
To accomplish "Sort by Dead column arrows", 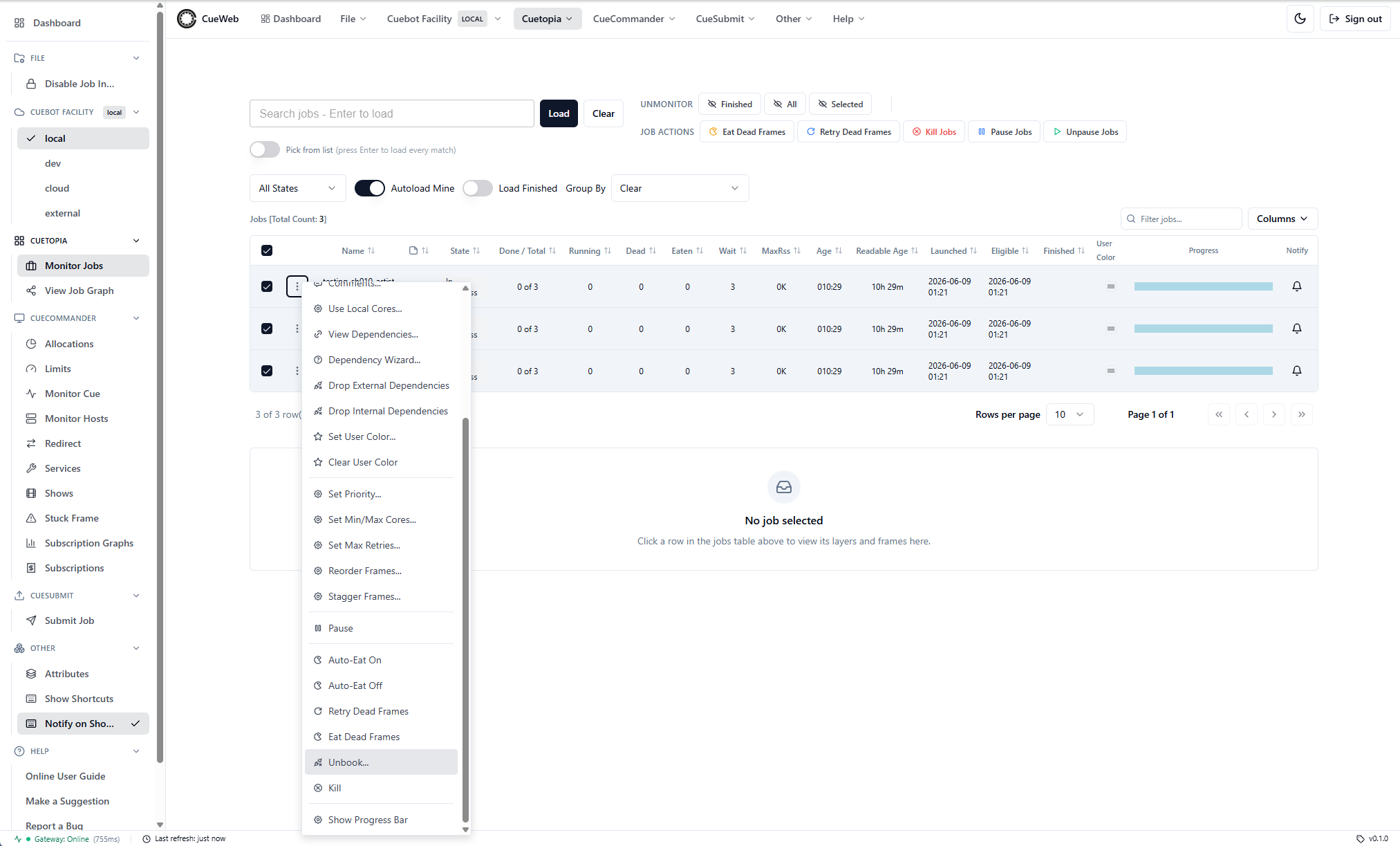I will tap(653, 250).
